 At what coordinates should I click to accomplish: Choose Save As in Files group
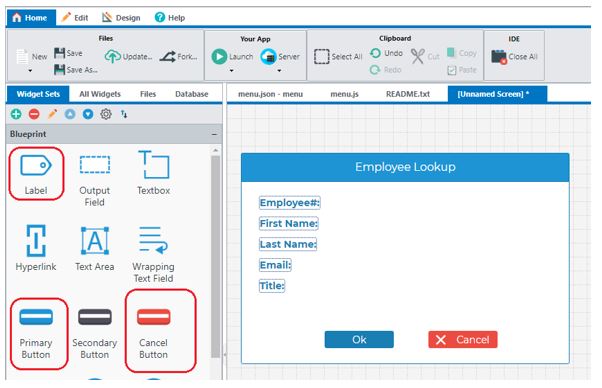pos(76,70)
